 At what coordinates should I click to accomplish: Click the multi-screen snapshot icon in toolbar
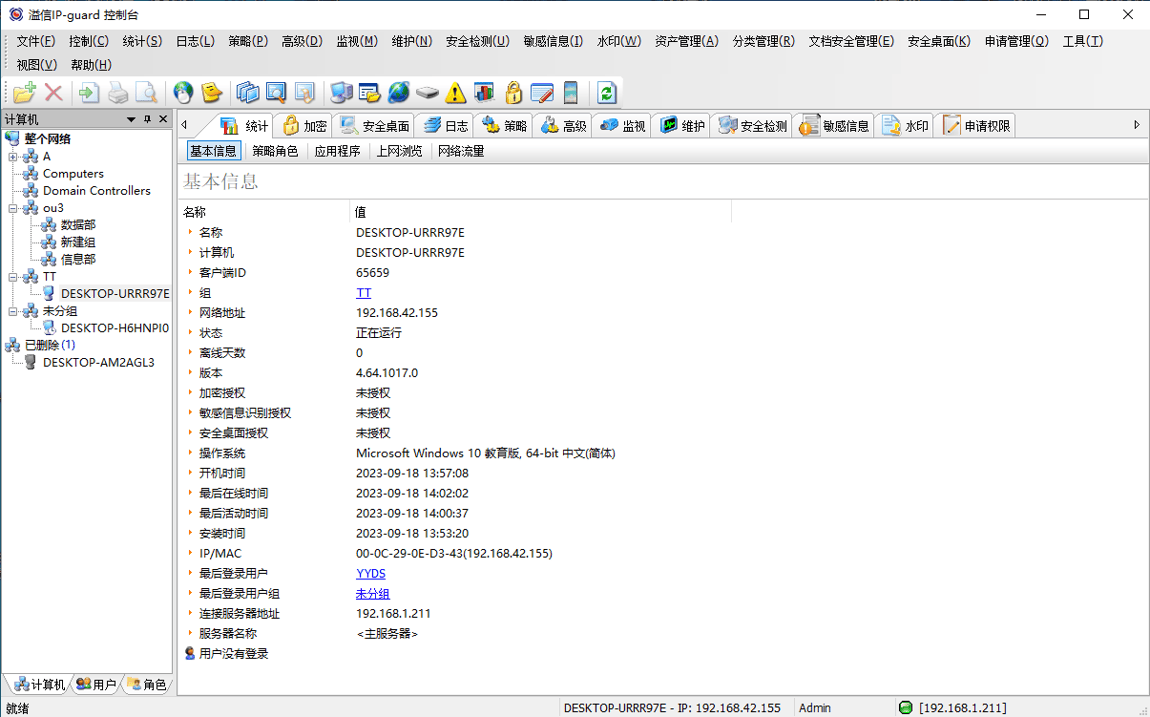click(x=248, y=92)
